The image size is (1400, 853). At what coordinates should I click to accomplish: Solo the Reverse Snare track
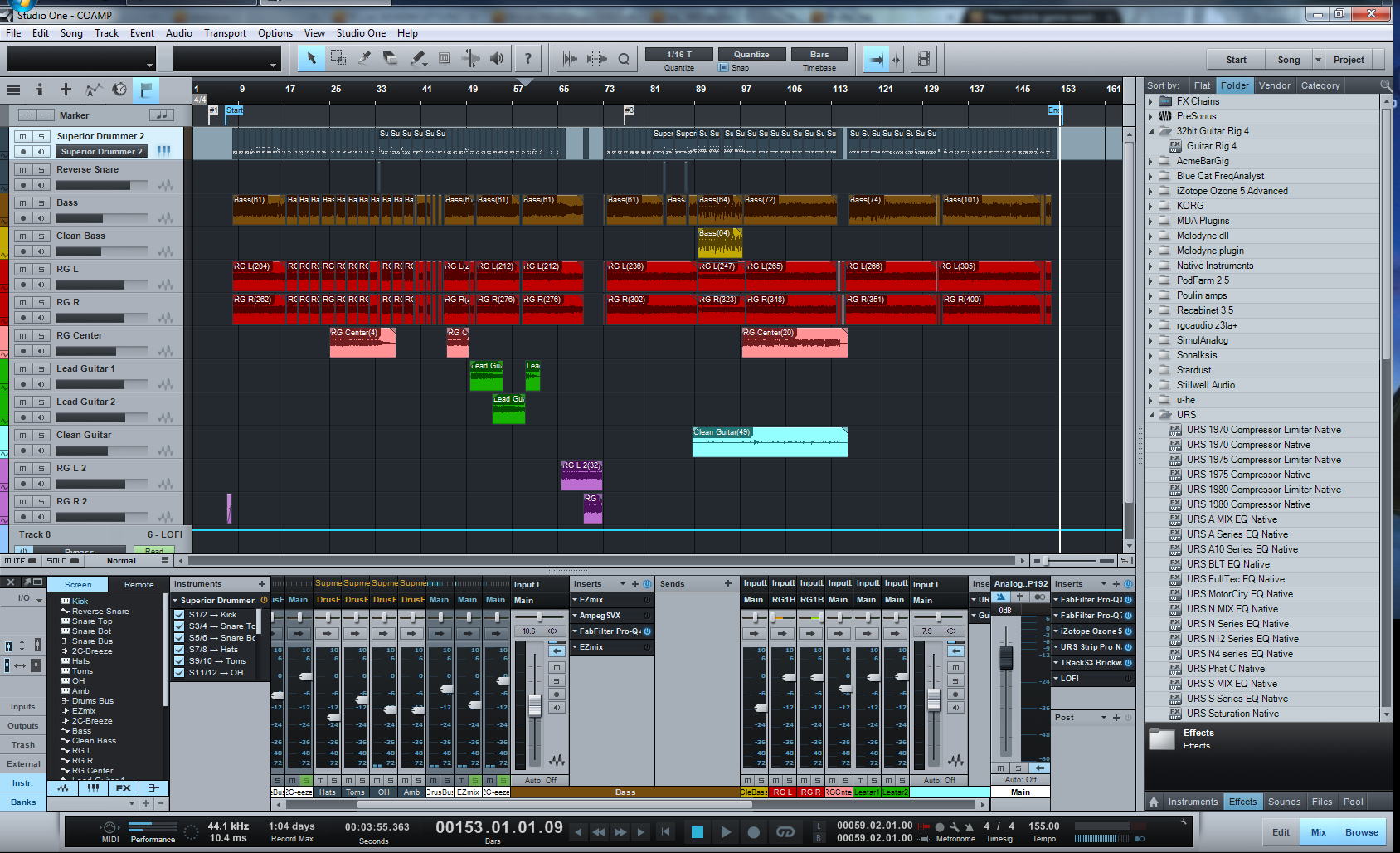[41, 169]
